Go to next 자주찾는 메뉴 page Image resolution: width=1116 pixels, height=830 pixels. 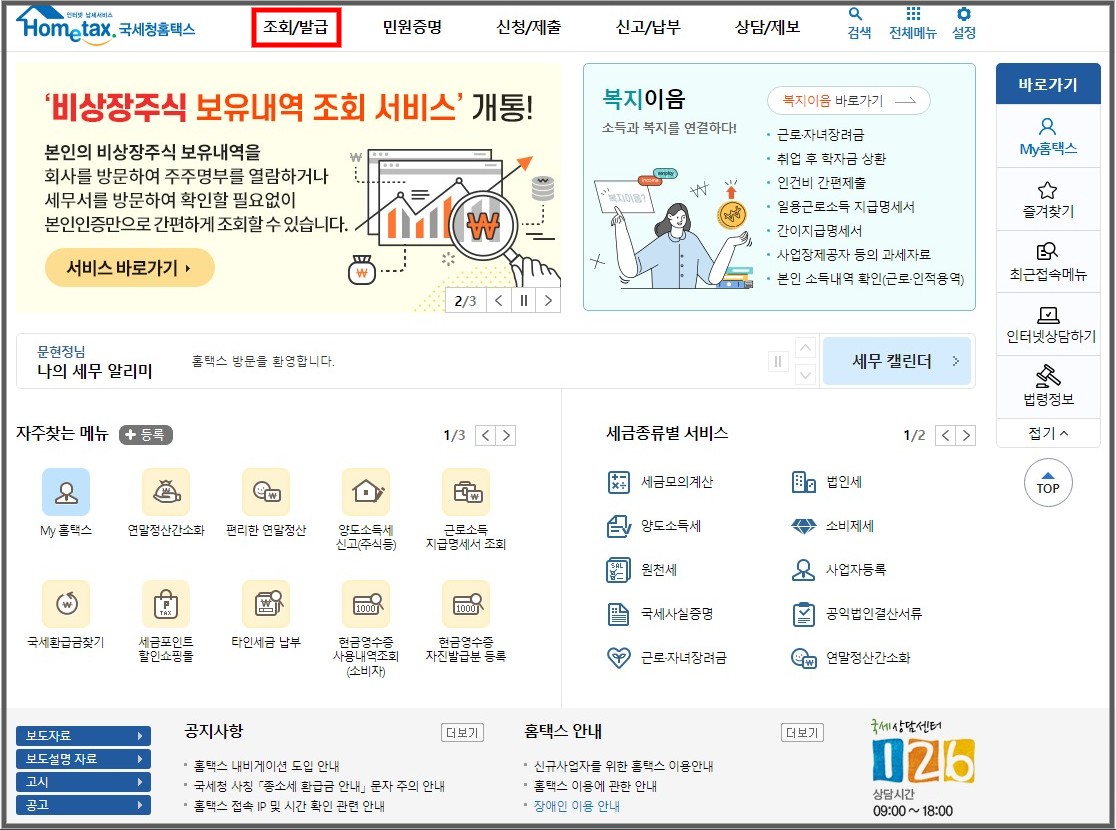click(x=506, y=435)
